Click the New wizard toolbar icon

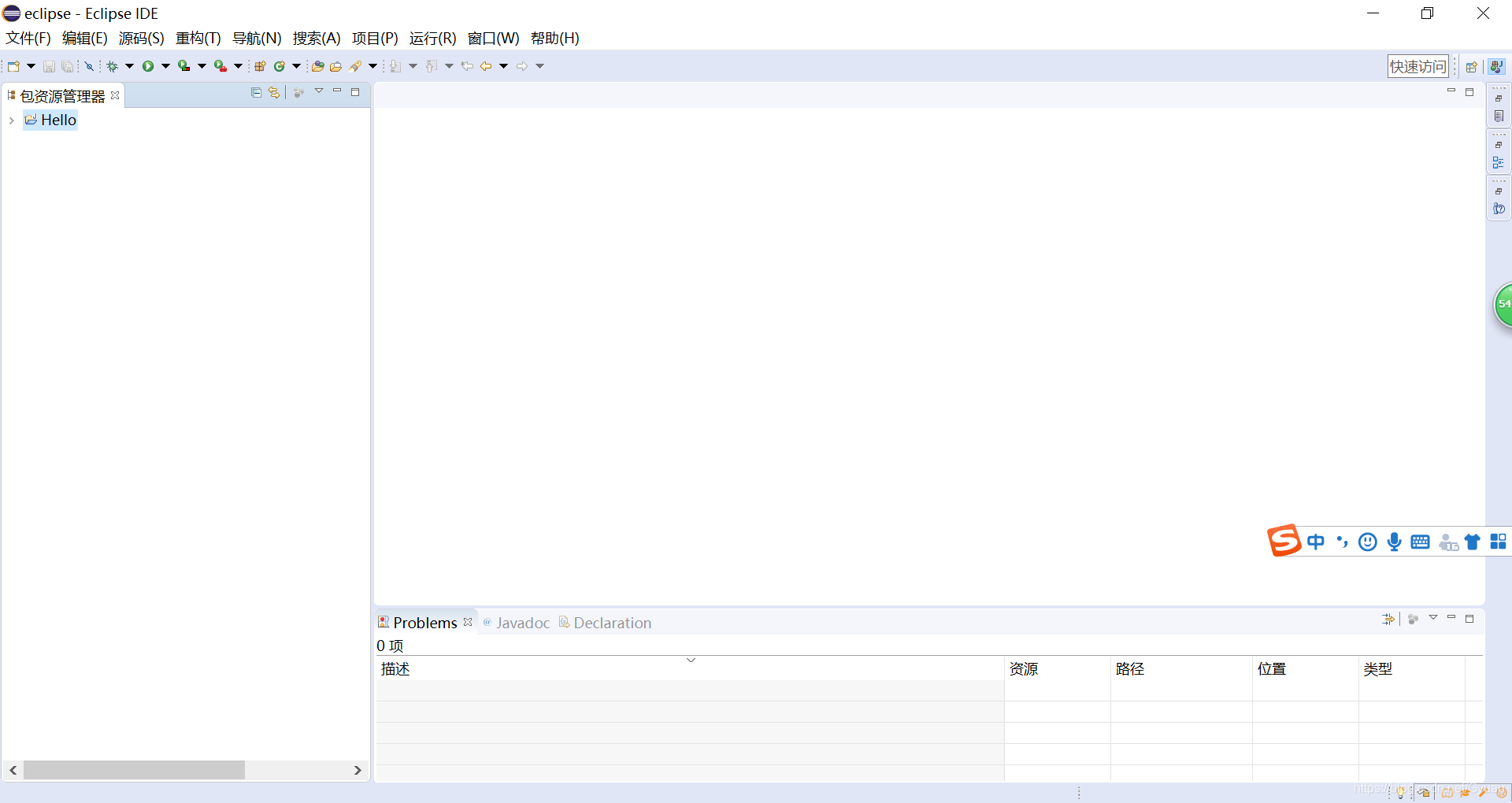[x=13, y=66]
